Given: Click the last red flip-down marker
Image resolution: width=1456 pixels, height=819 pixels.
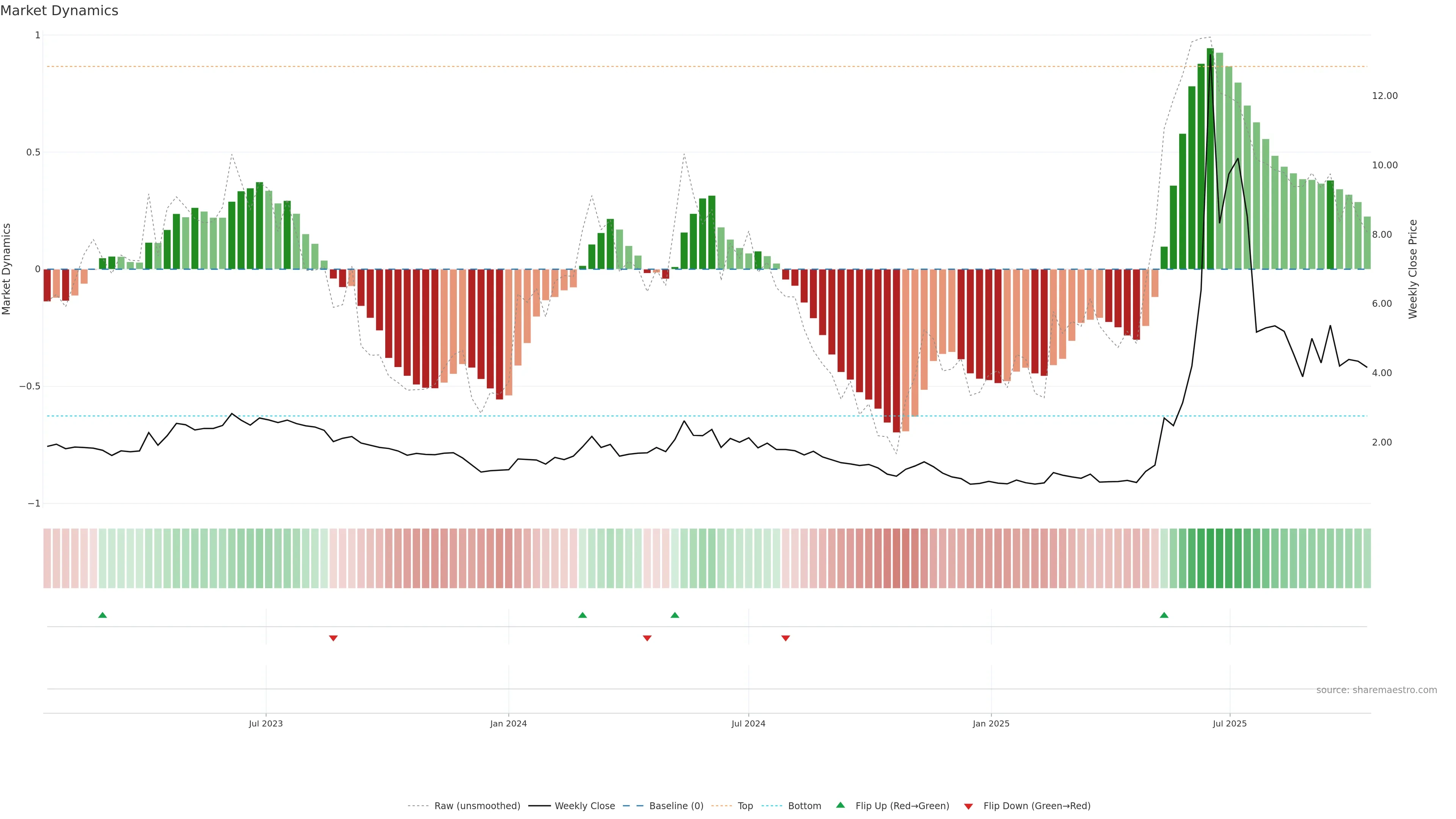Looking at the screenshot, I should 785,638.
